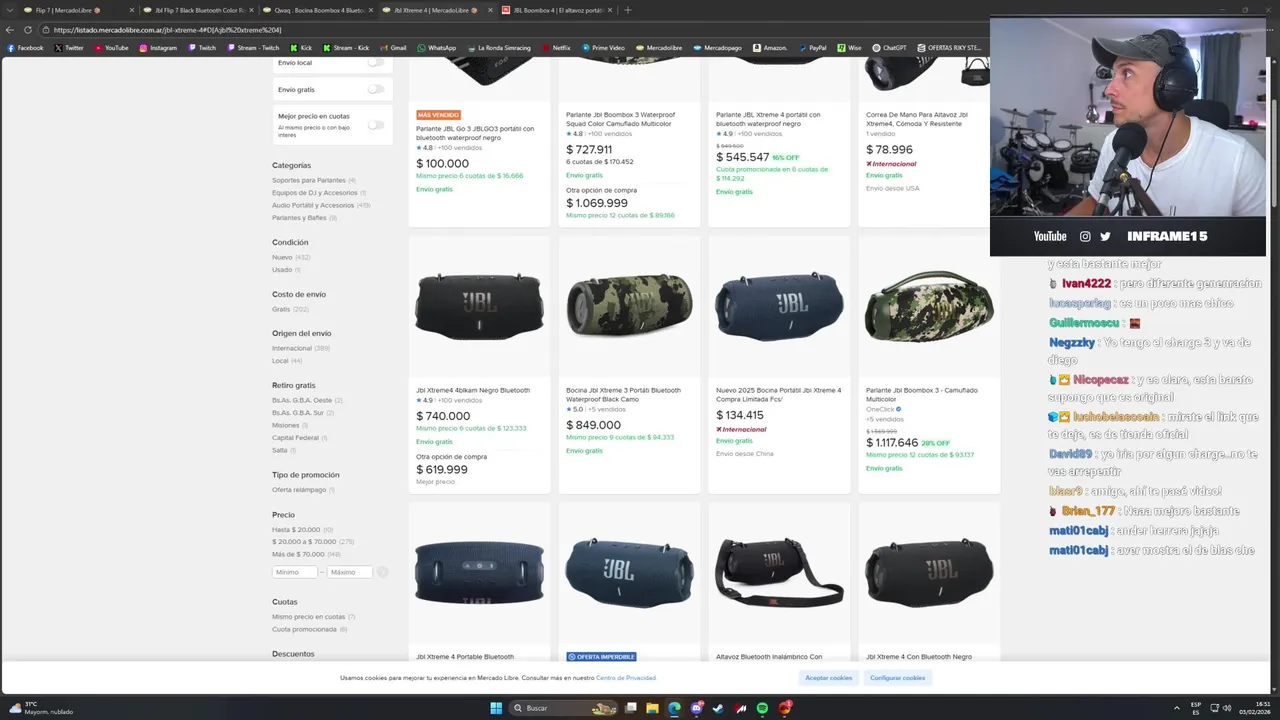Open the Mercadopago bookmark

tap(717, 47)
